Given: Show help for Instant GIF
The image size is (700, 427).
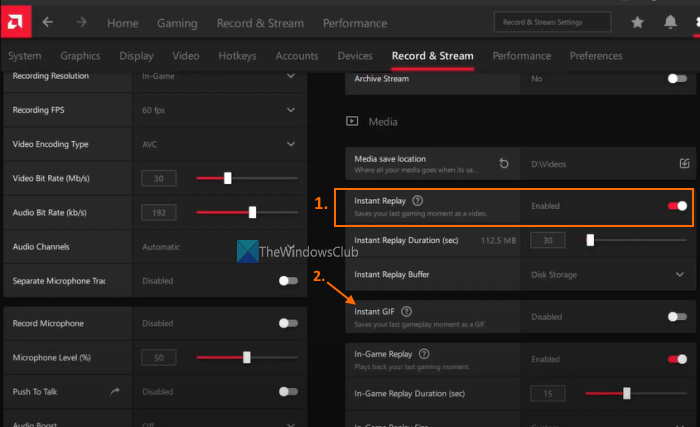Looking at the screenshot, I should click(x=406, y=311).
